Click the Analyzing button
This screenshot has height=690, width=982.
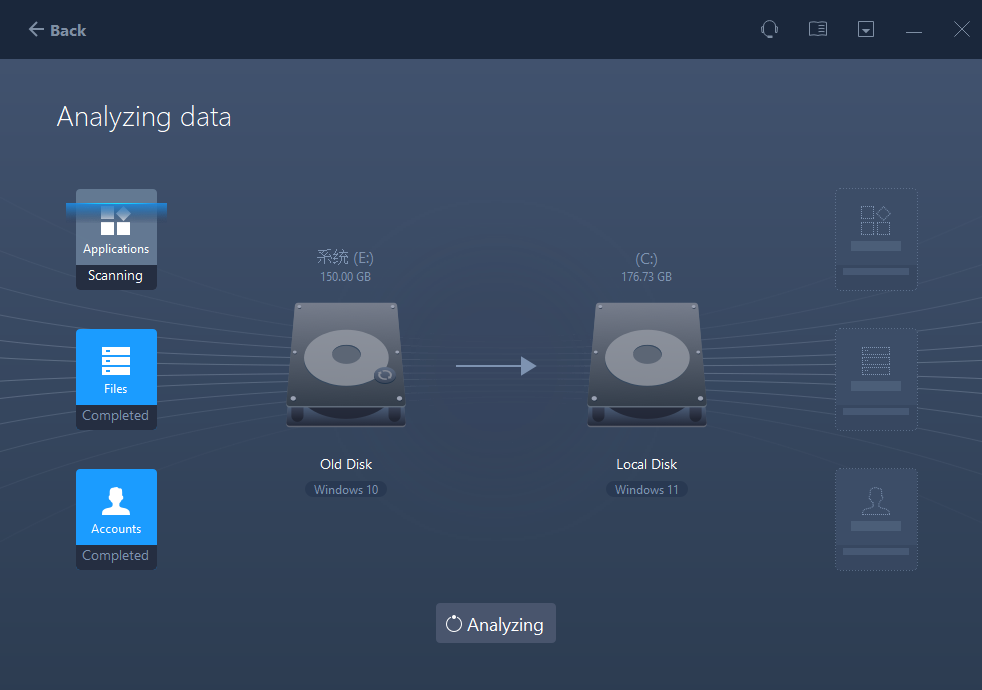tap(495, 623)
